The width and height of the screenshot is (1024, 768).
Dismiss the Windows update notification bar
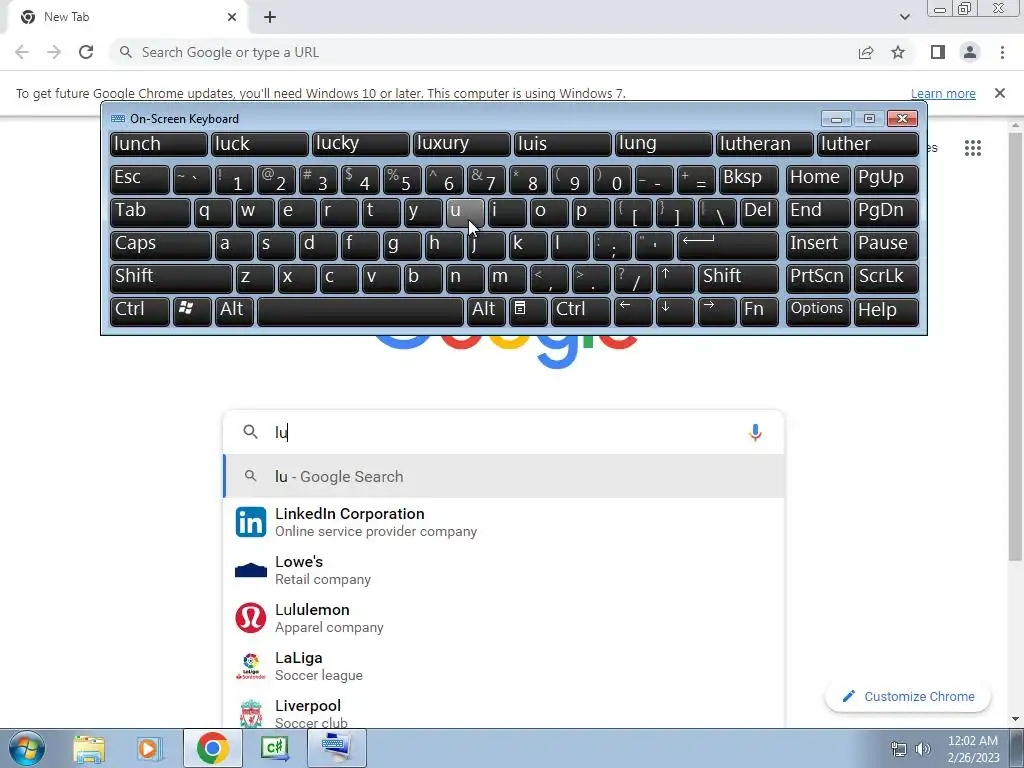(999, 93)
